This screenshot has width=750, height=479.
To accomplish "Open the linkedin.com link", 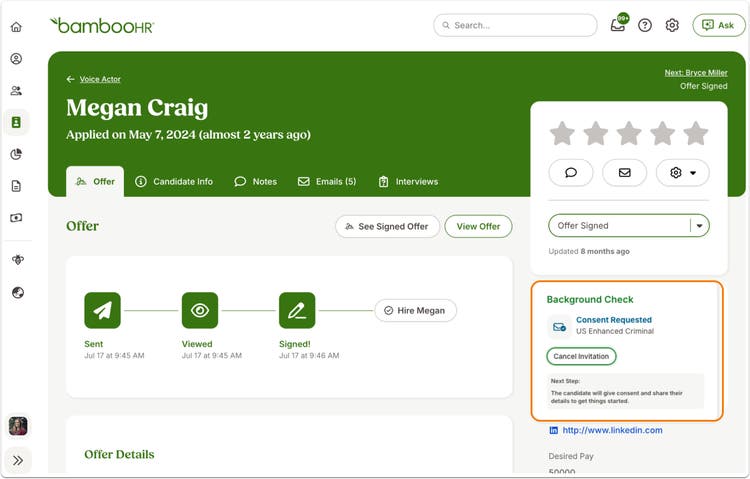I will click(612, 430).
